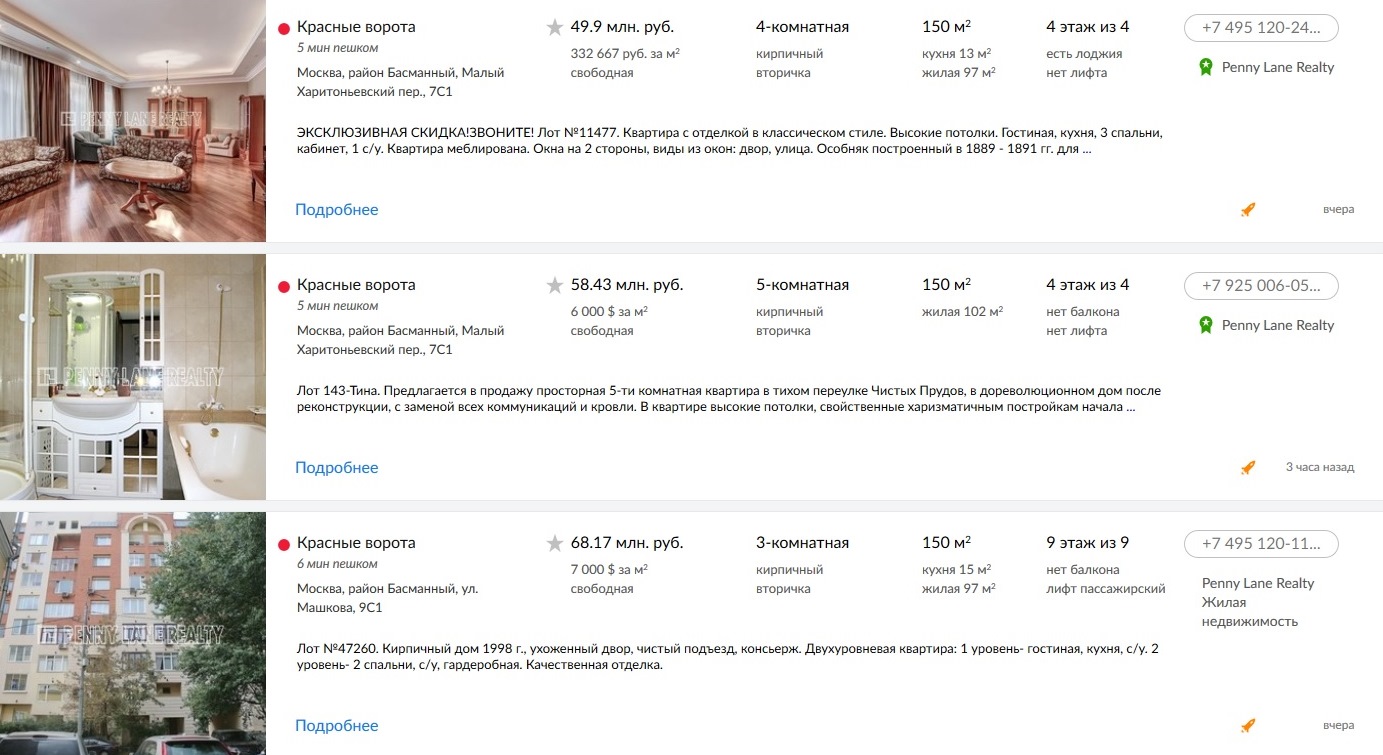Open Подробнее link for the 68.17 mln apartment
Image resolution: width=1383 pixels, height=755 pixels.
point(336,726)
